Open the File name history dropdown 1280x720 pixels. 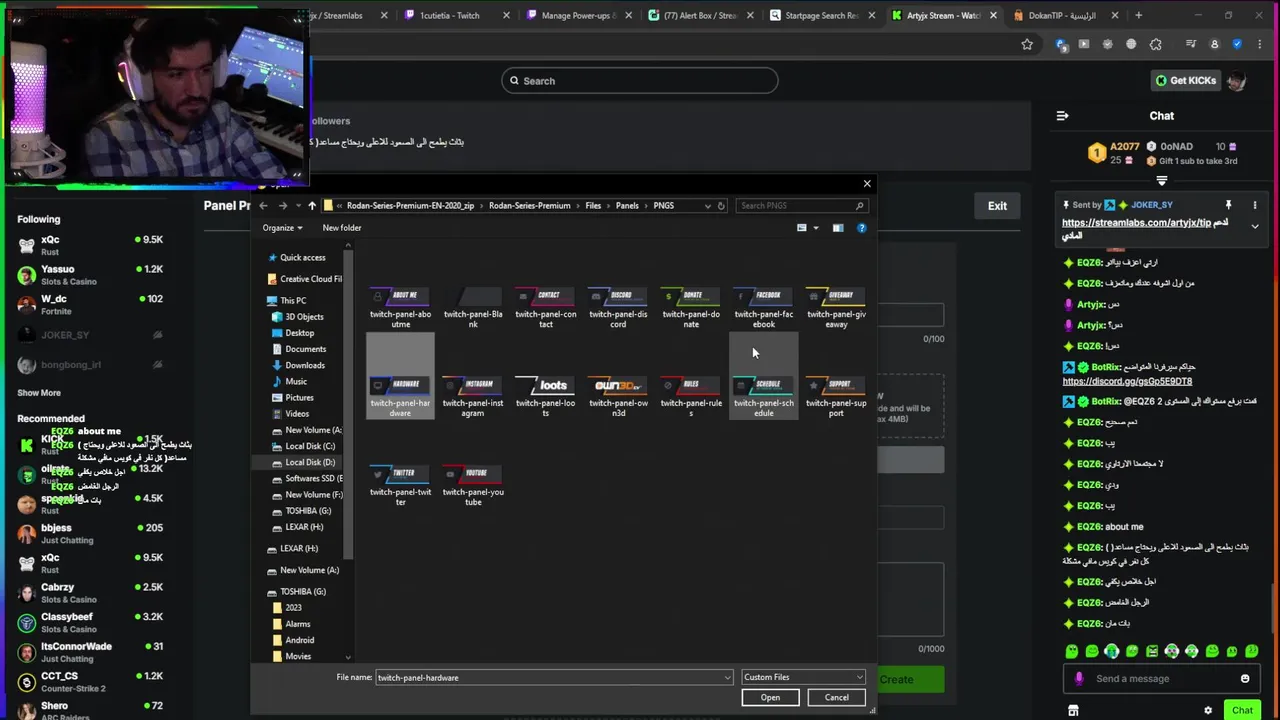[x=727, y=678]
